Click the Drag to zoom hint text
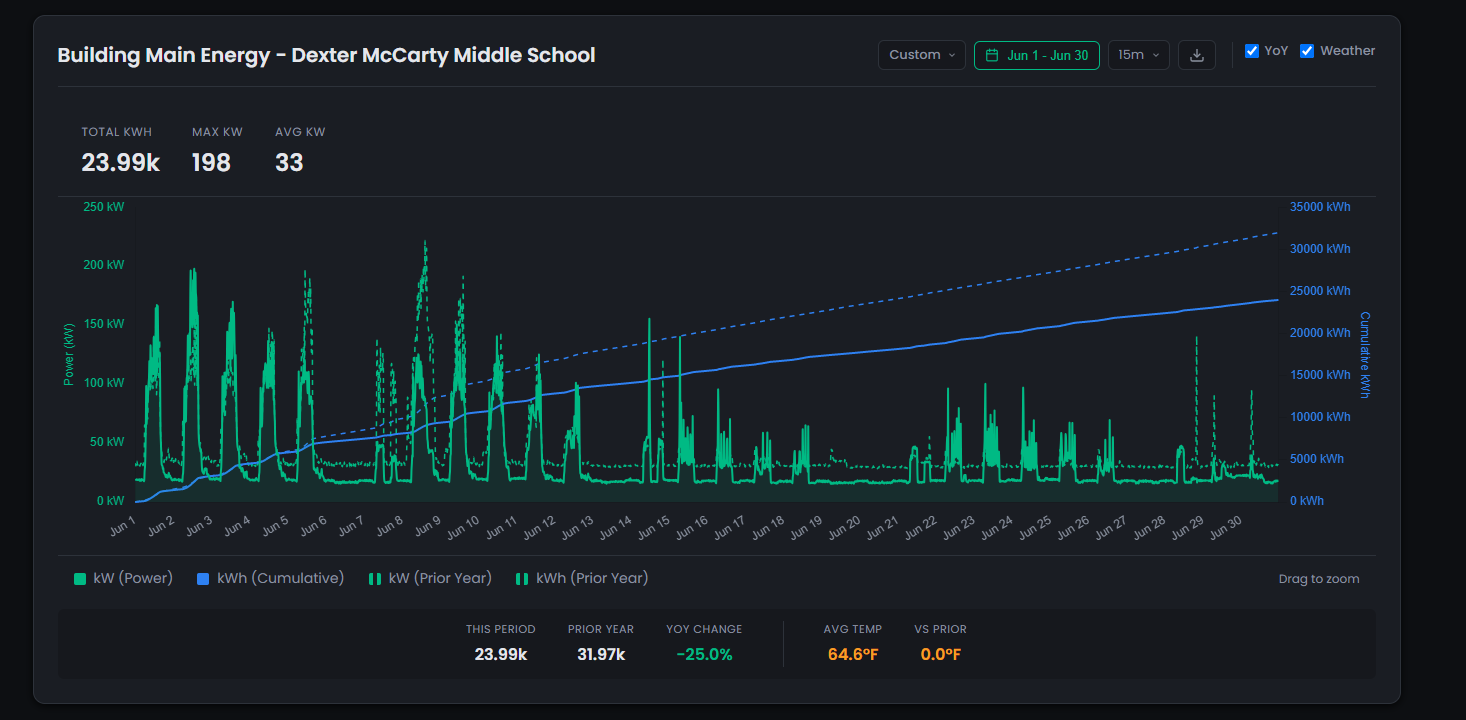Screen dimensions: 1466x720 [1319, 579]
